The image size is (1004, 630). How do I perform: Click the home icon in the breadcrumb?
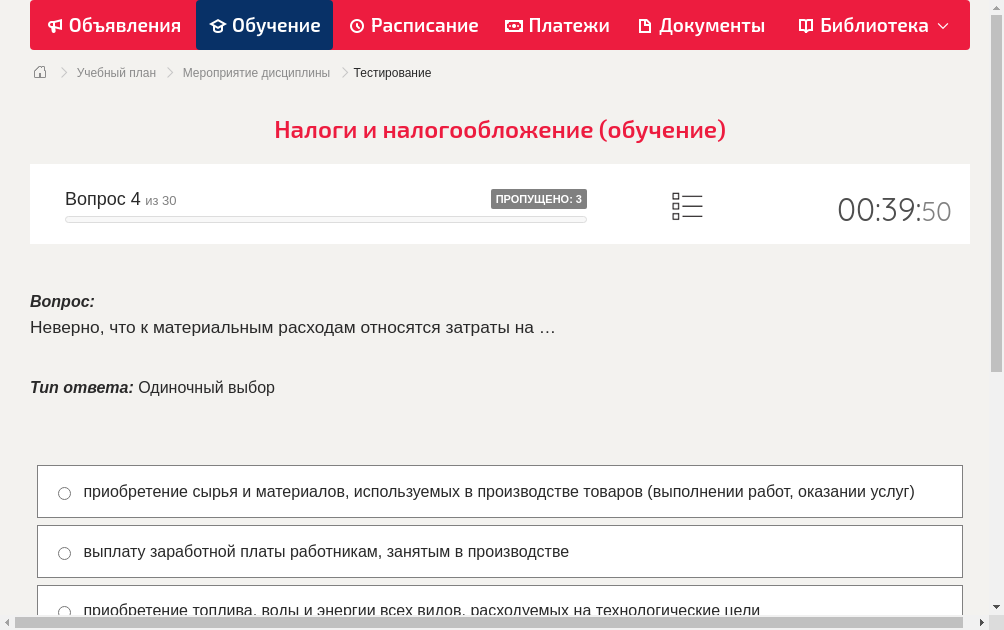click(x=40, y=72)
